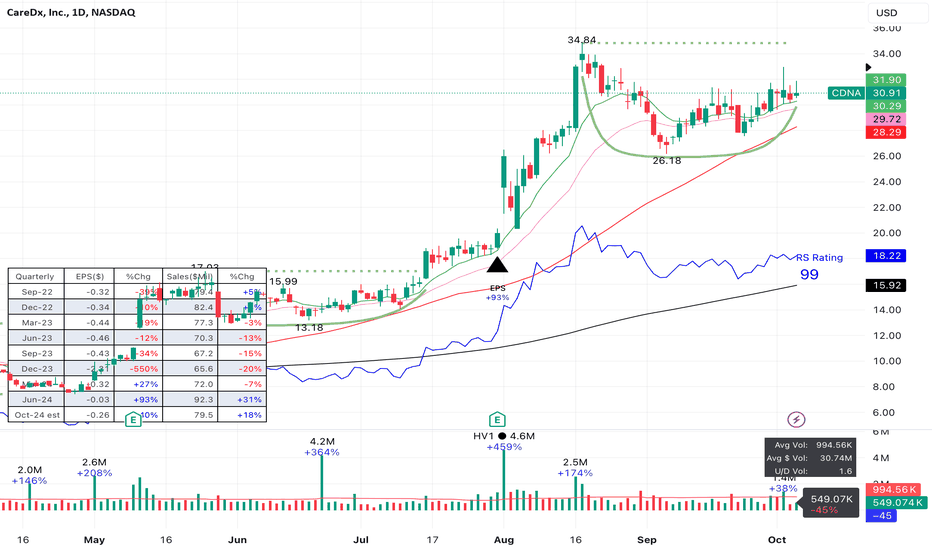Viewport: 932px width, 550px height.
Task: Select the Dec-22 row label
Action: (x=37, y=307)
